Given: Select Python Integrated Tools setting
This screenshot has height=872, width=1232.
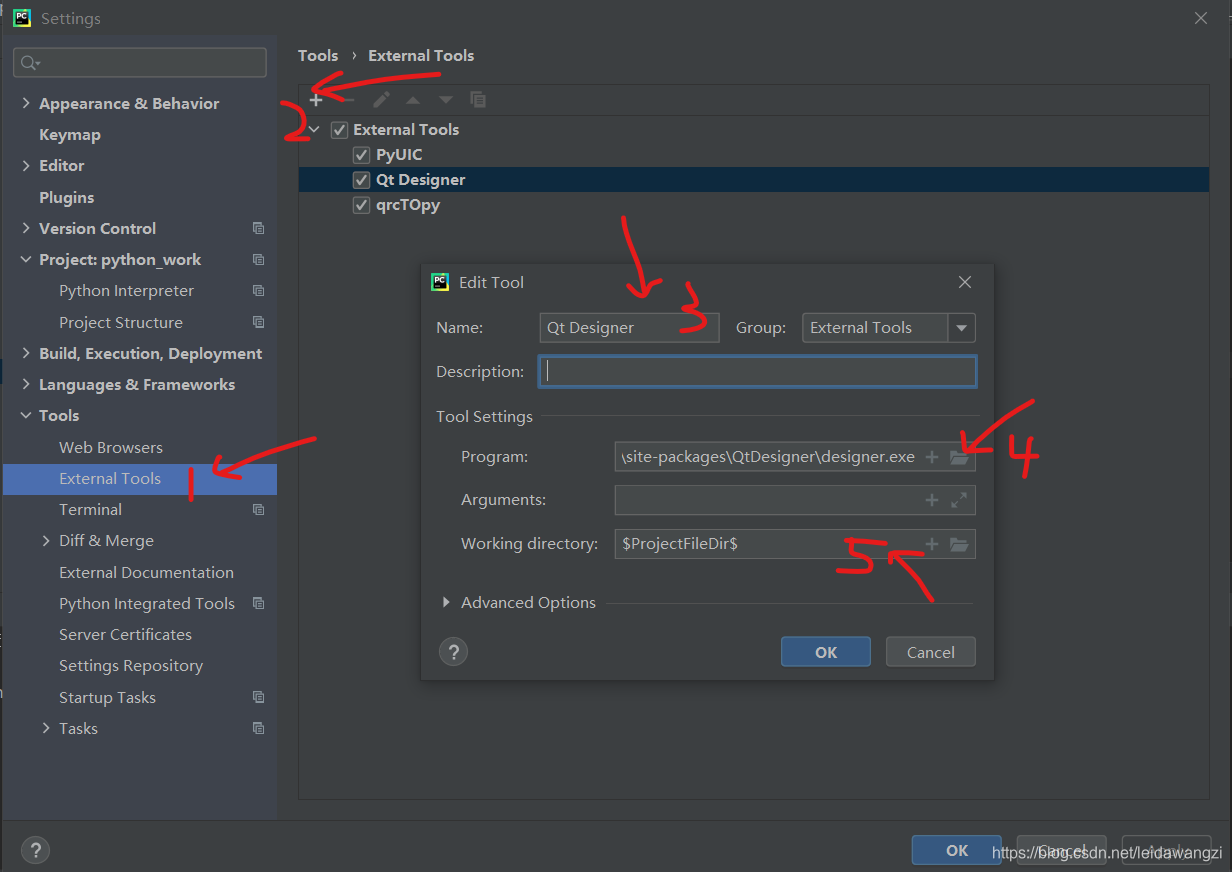Looking at the screenshot, I should click(147, 603).
